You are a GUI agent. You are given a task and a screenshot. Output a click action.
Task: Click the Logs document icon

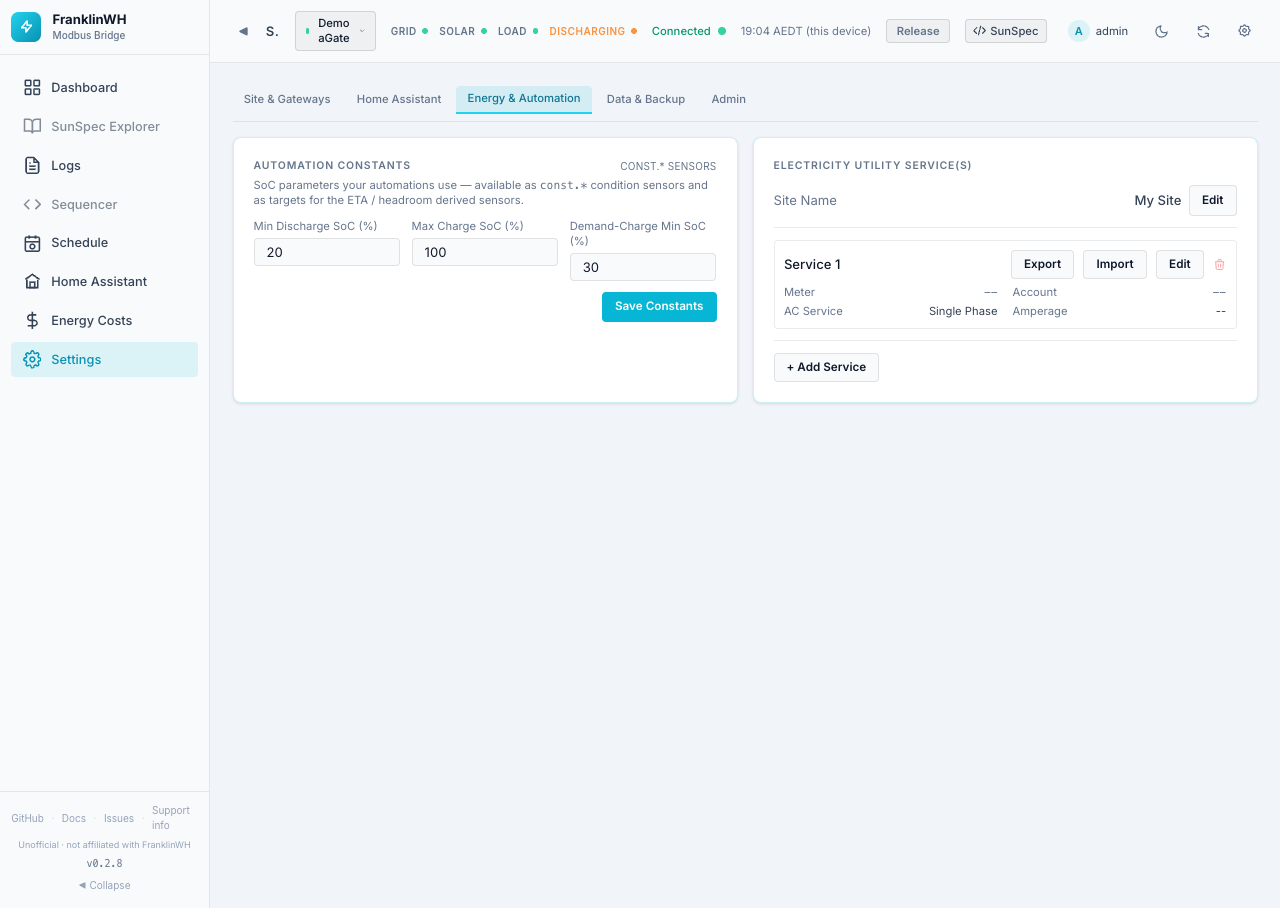tap(32, 165)
